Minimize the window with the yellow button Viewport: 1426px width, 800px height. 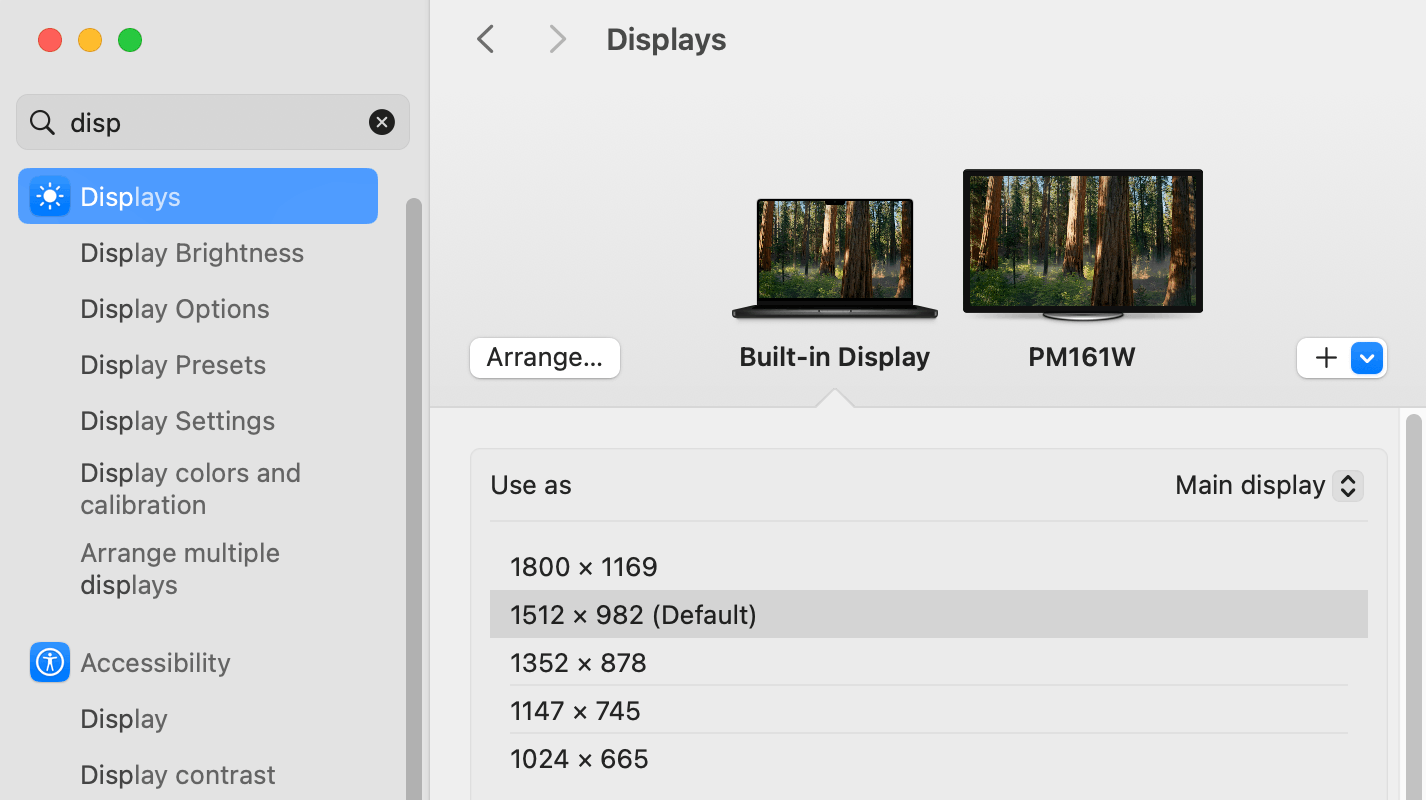(90, 40)
